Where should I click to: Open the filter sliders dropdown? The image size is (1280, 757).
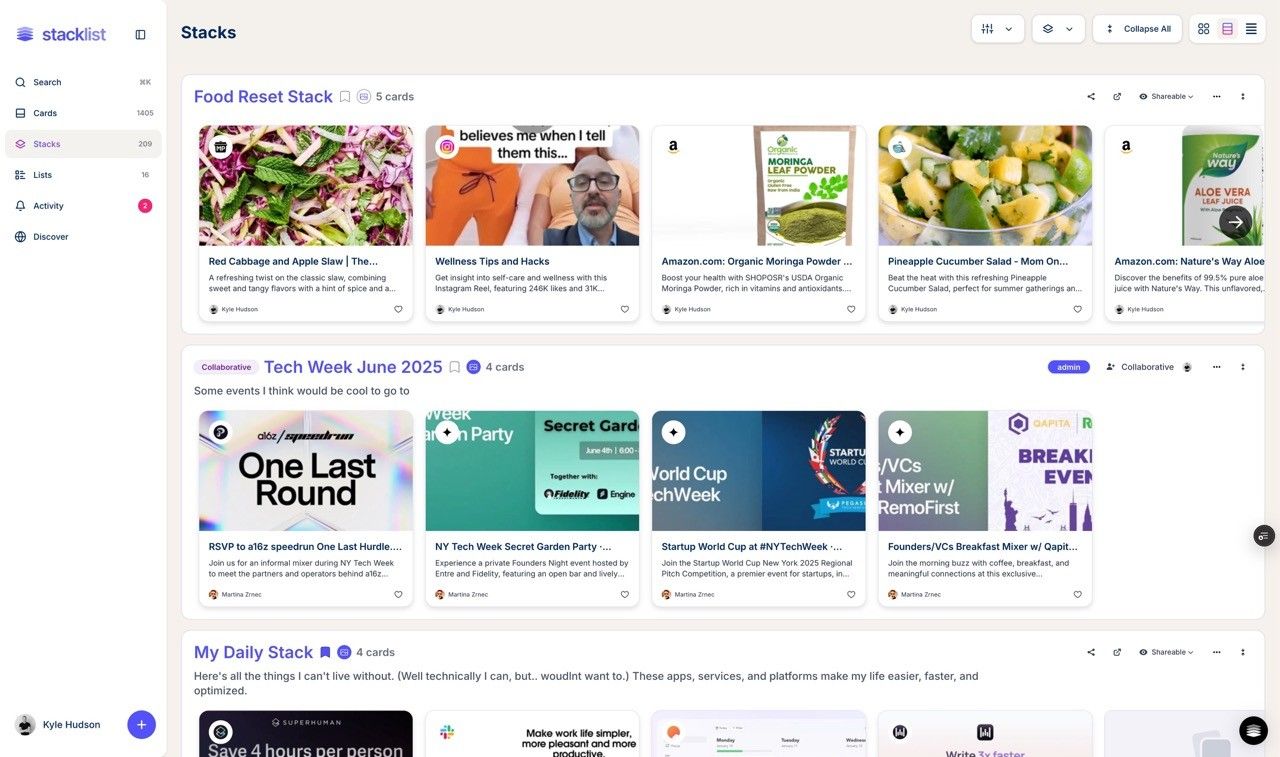(x=998, y=29)
